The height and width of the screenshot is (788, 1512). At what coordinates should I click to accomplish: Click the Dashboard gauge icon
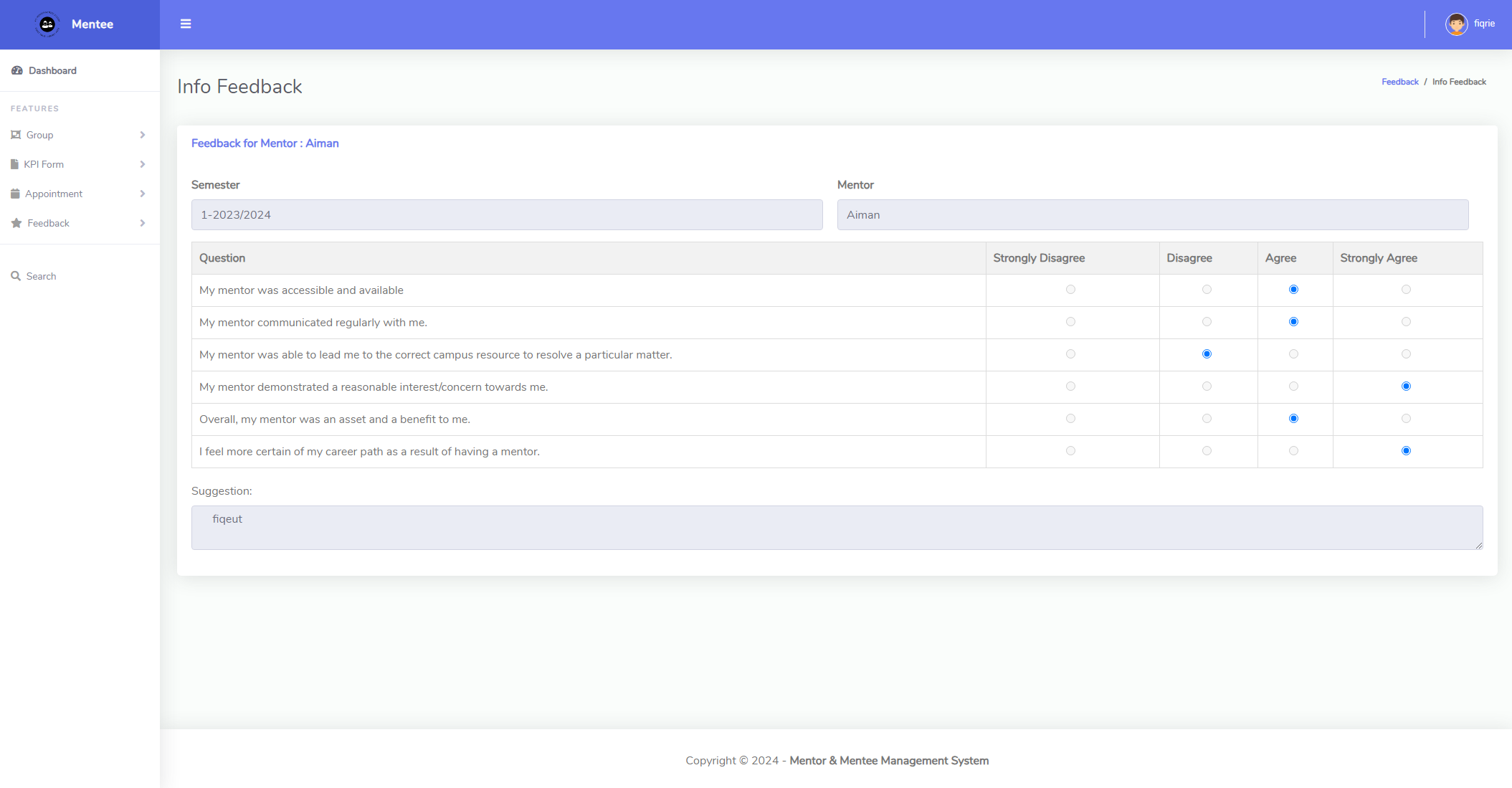coord(17,70)
